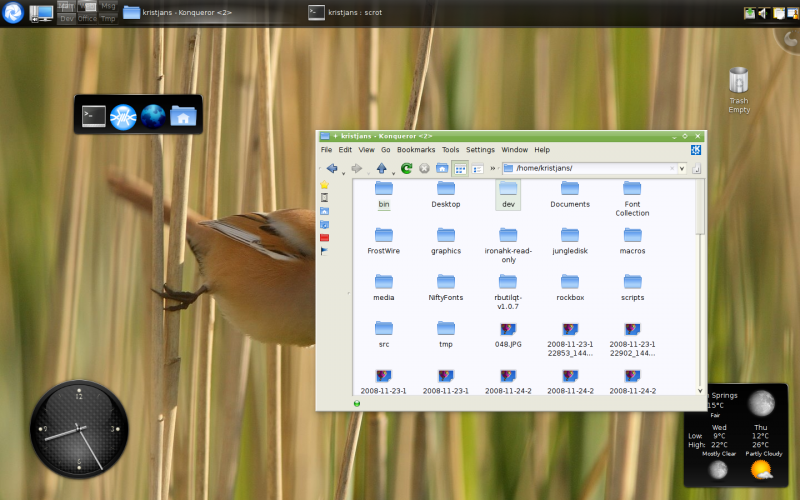Viewport: 800px width, 500px height.
Task: Click the greyed forward arrow in Konqueror
Action: click(x=357, y=168)
